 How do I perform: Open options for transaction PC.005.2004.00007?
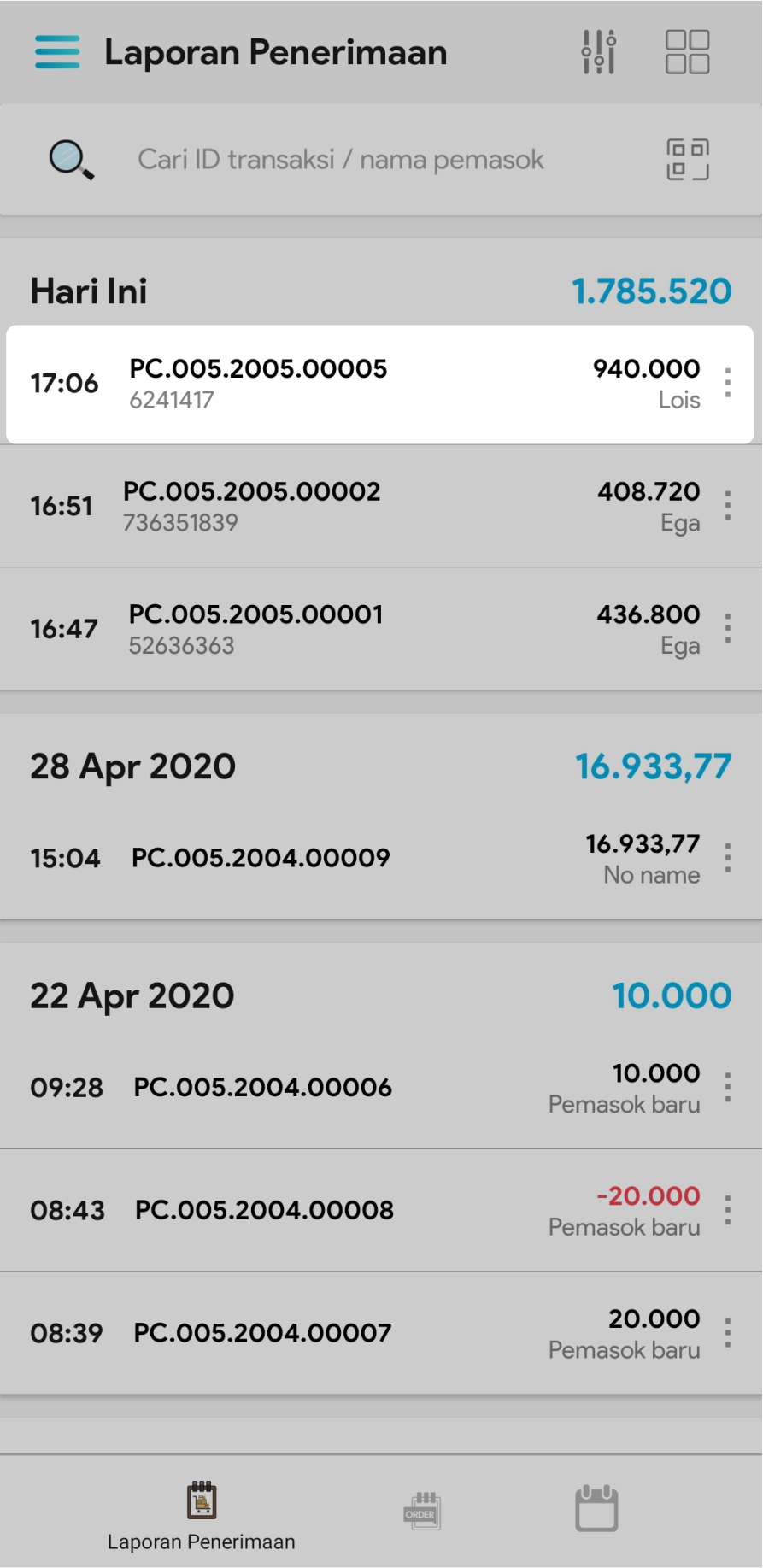click(727, 1333)
